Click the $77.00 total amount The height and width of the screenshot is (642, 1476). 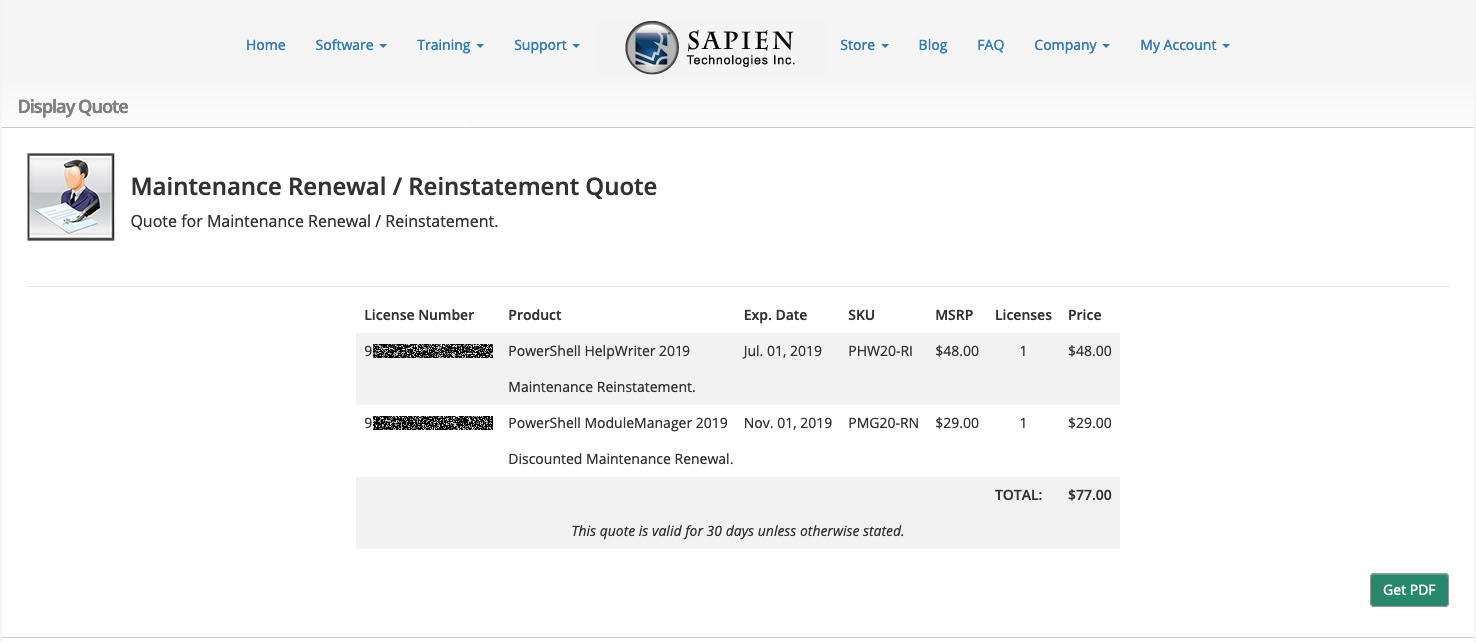coord(1089,495)
